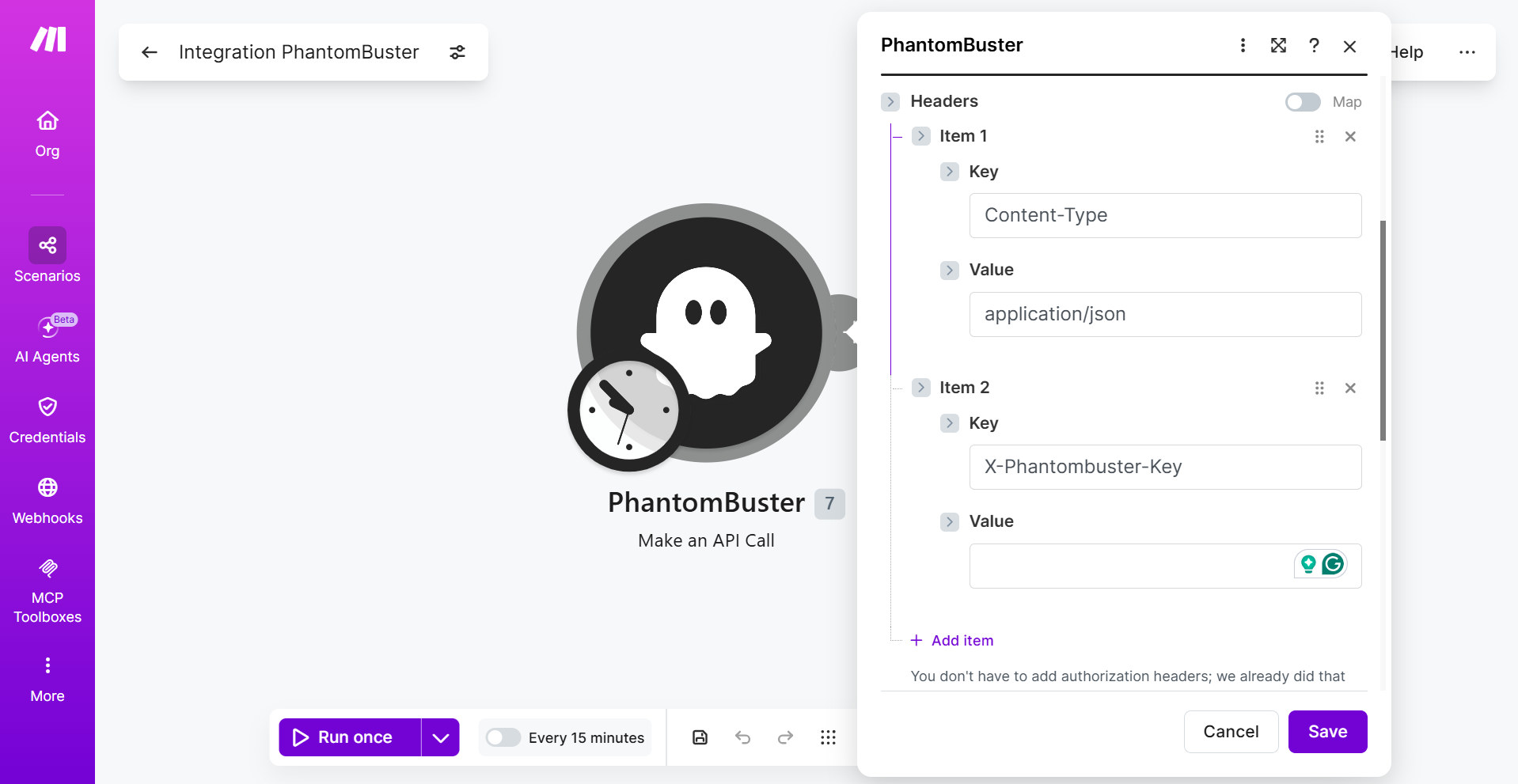Click the green lightbulb suggestion icon
Image resolution: width=1518 pixels, height=784 pixels.
(1308, 564)
